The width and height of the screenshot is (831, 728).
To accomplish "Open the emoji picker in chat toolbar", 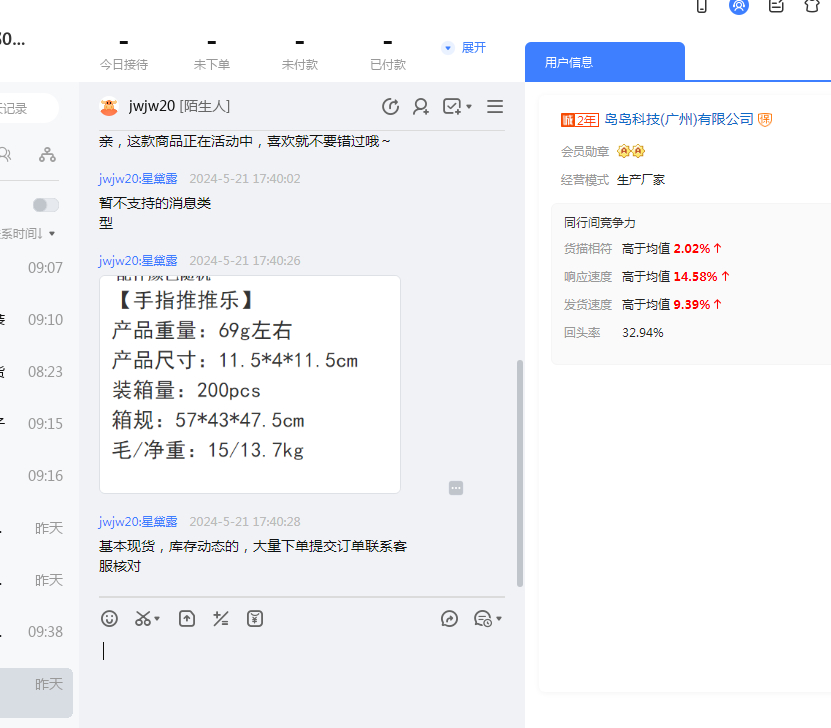I will point(110,619).
